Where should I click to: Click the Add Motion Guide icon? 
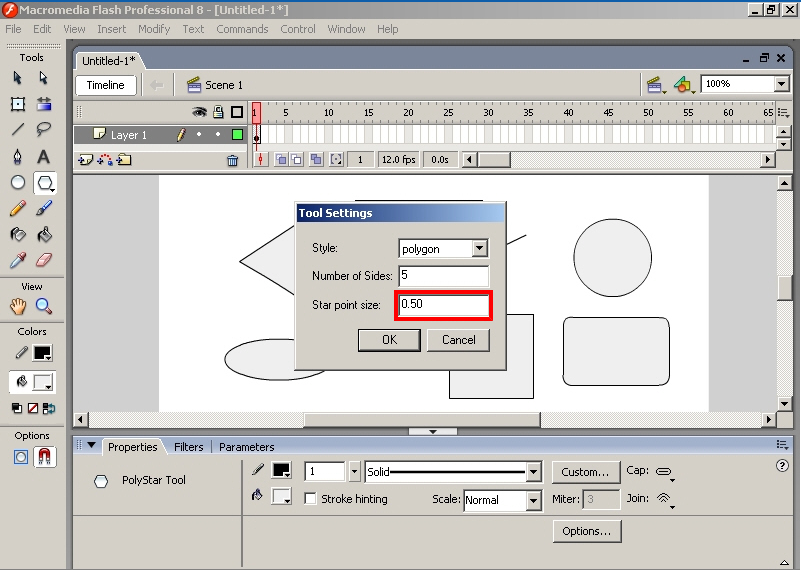105,160
